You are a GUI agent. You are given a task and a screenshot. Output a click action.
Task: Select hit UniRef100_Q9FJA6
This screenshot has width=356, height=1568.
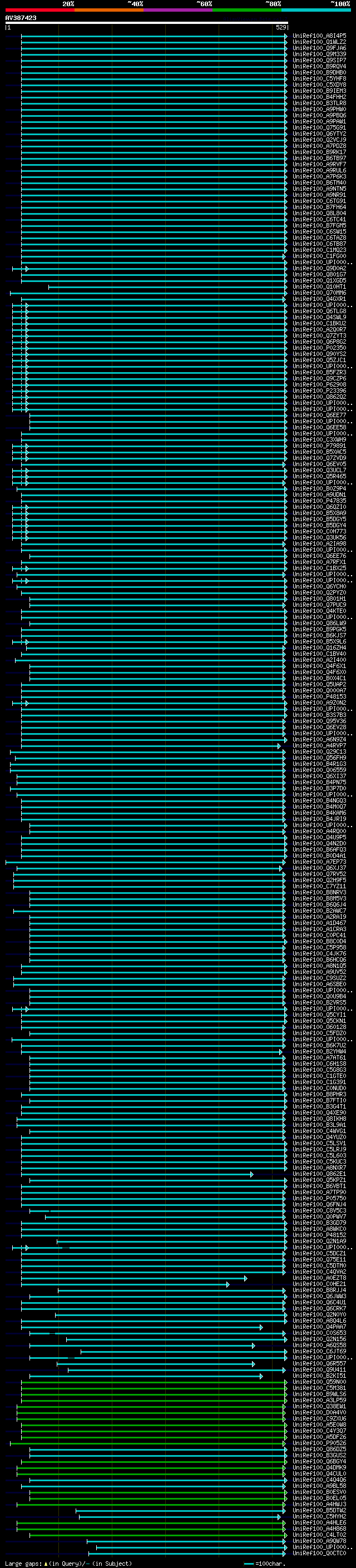[319, 48]
